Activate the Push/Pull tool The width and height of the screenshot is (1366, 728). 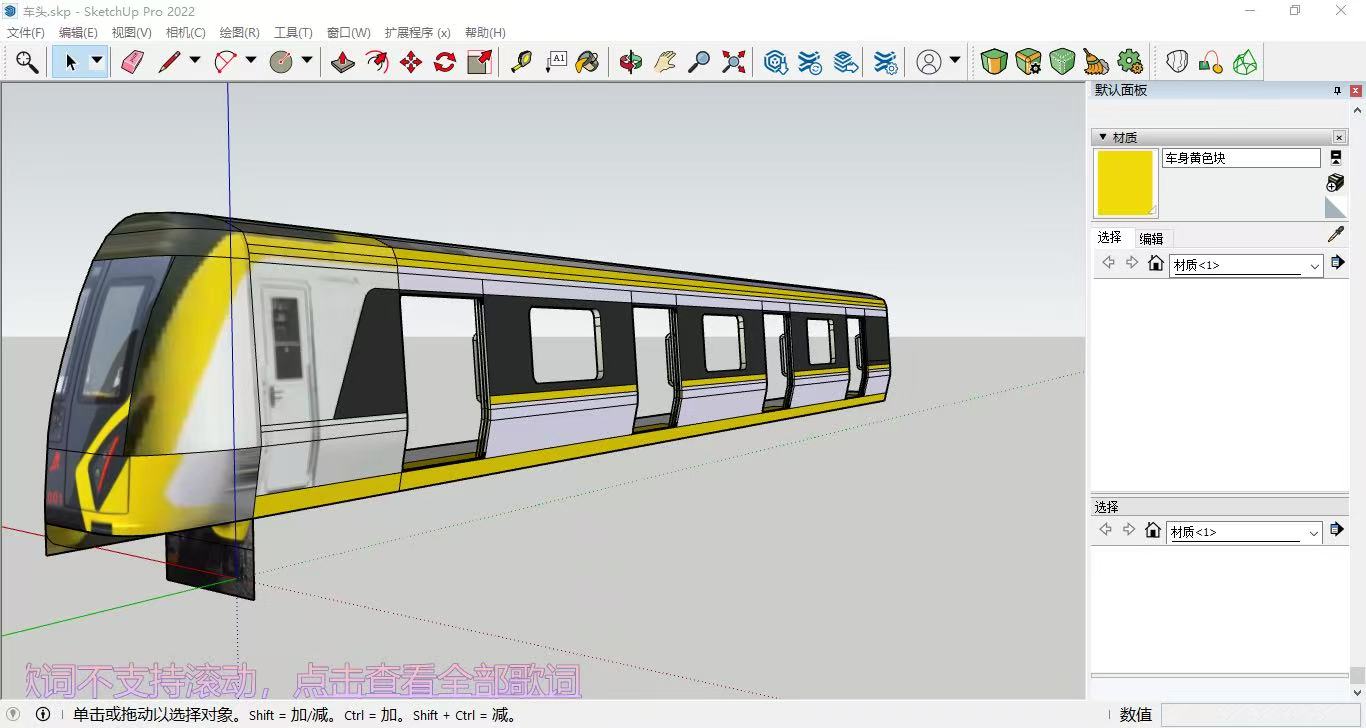343,62
